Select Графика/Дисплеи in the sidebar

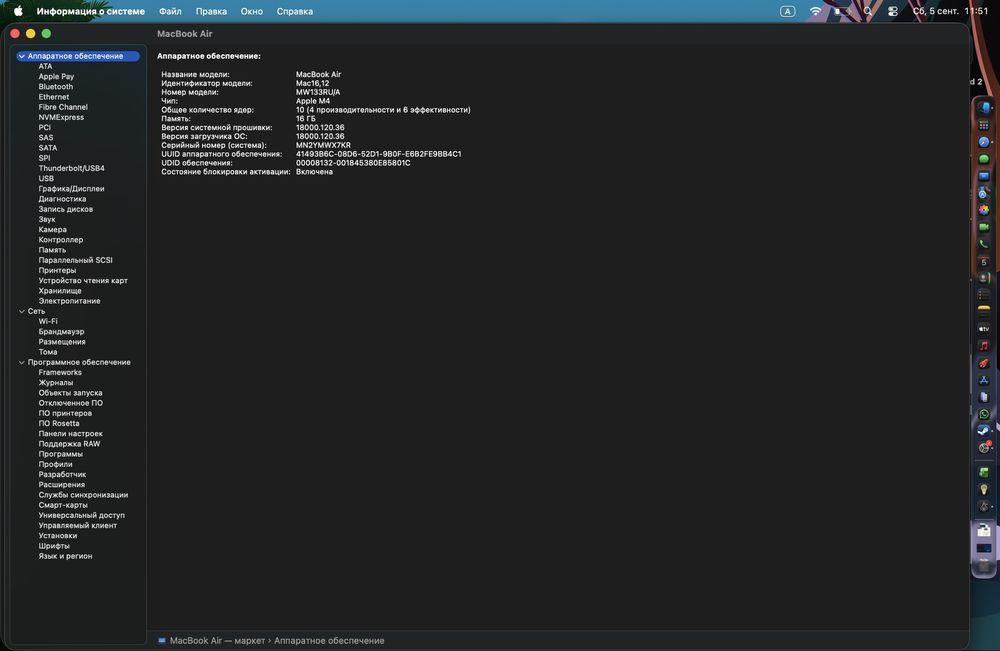(x=71, y=189)
